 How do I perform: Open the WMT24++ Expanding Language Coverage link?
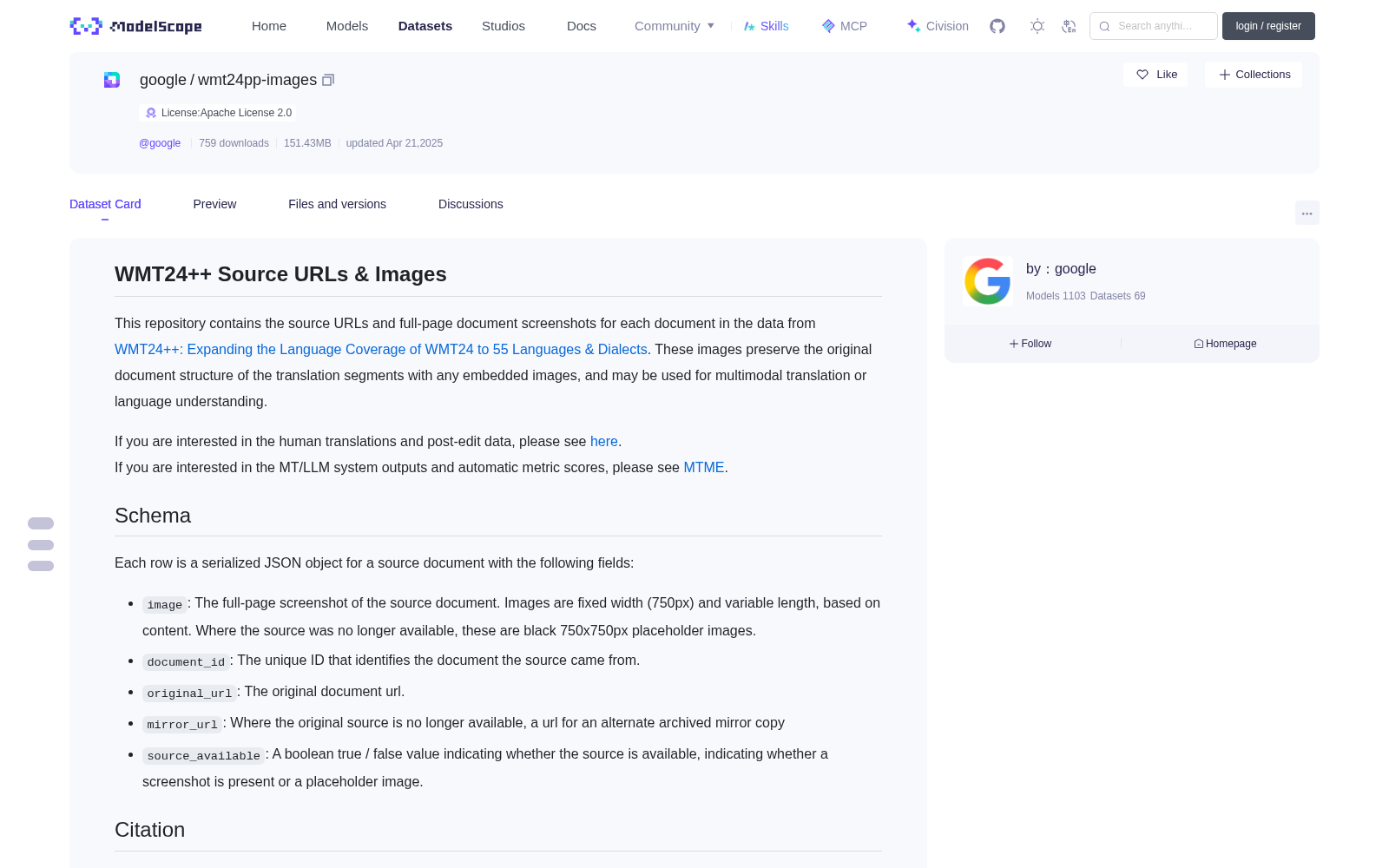click(x=381, y=349)
